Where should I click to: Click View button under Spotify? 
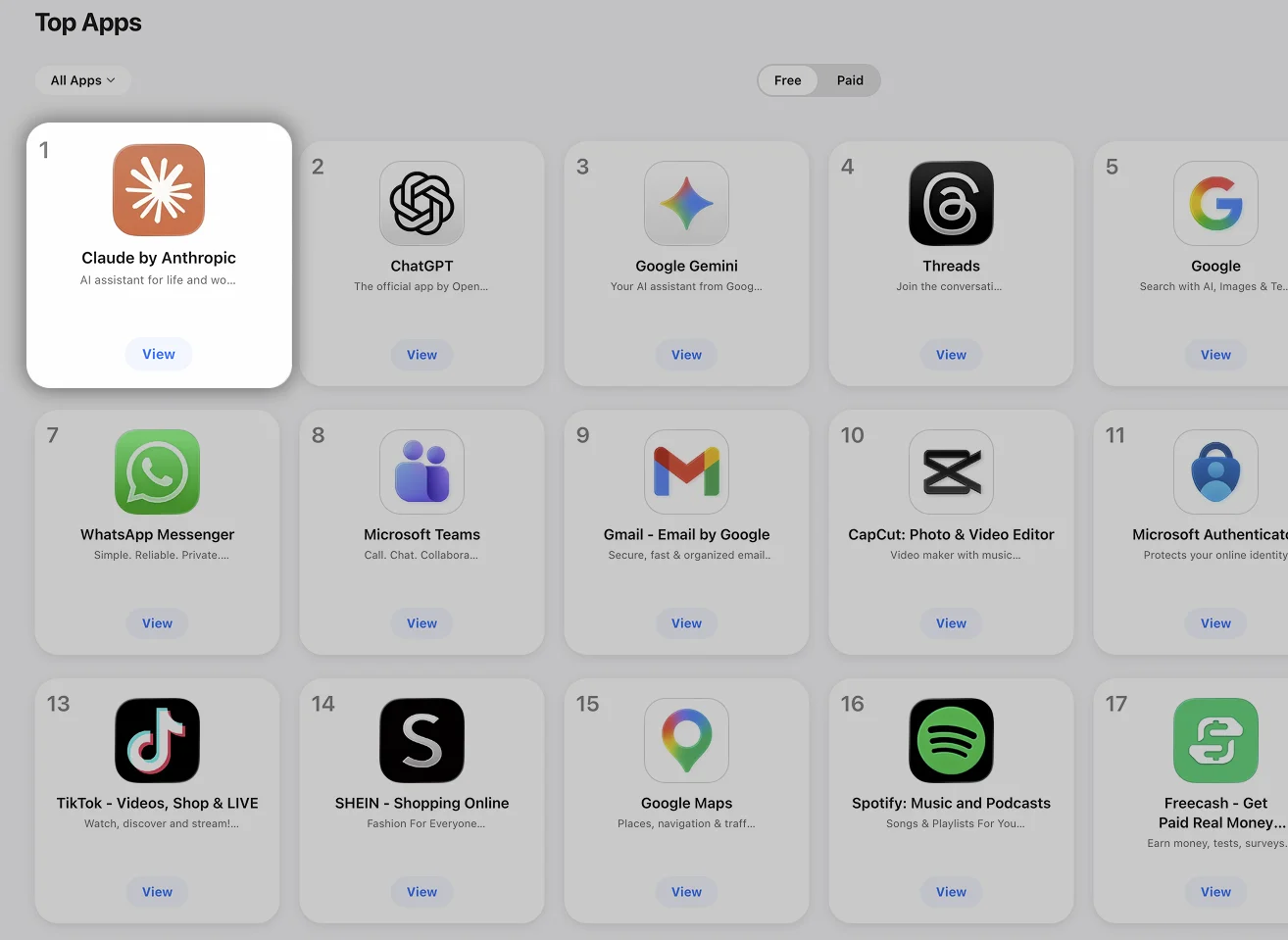tap(951, 892)
